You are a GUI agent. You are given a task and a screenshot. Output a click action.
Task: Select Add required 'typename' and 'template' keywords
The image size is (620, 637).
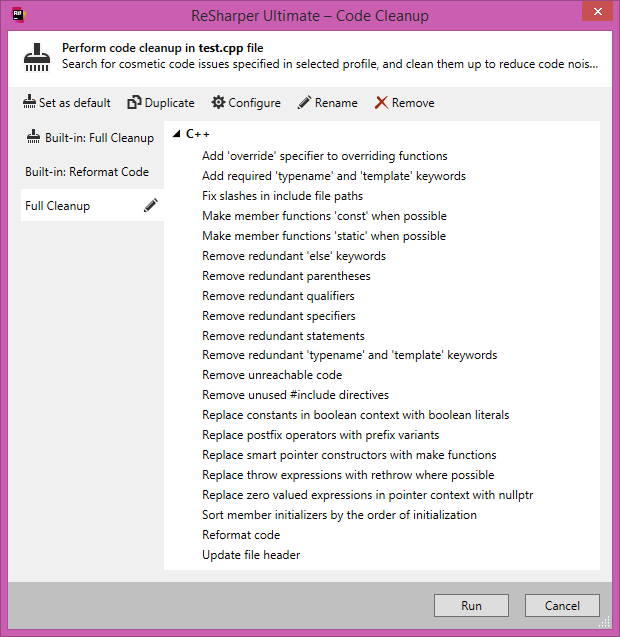pos(334,176)
